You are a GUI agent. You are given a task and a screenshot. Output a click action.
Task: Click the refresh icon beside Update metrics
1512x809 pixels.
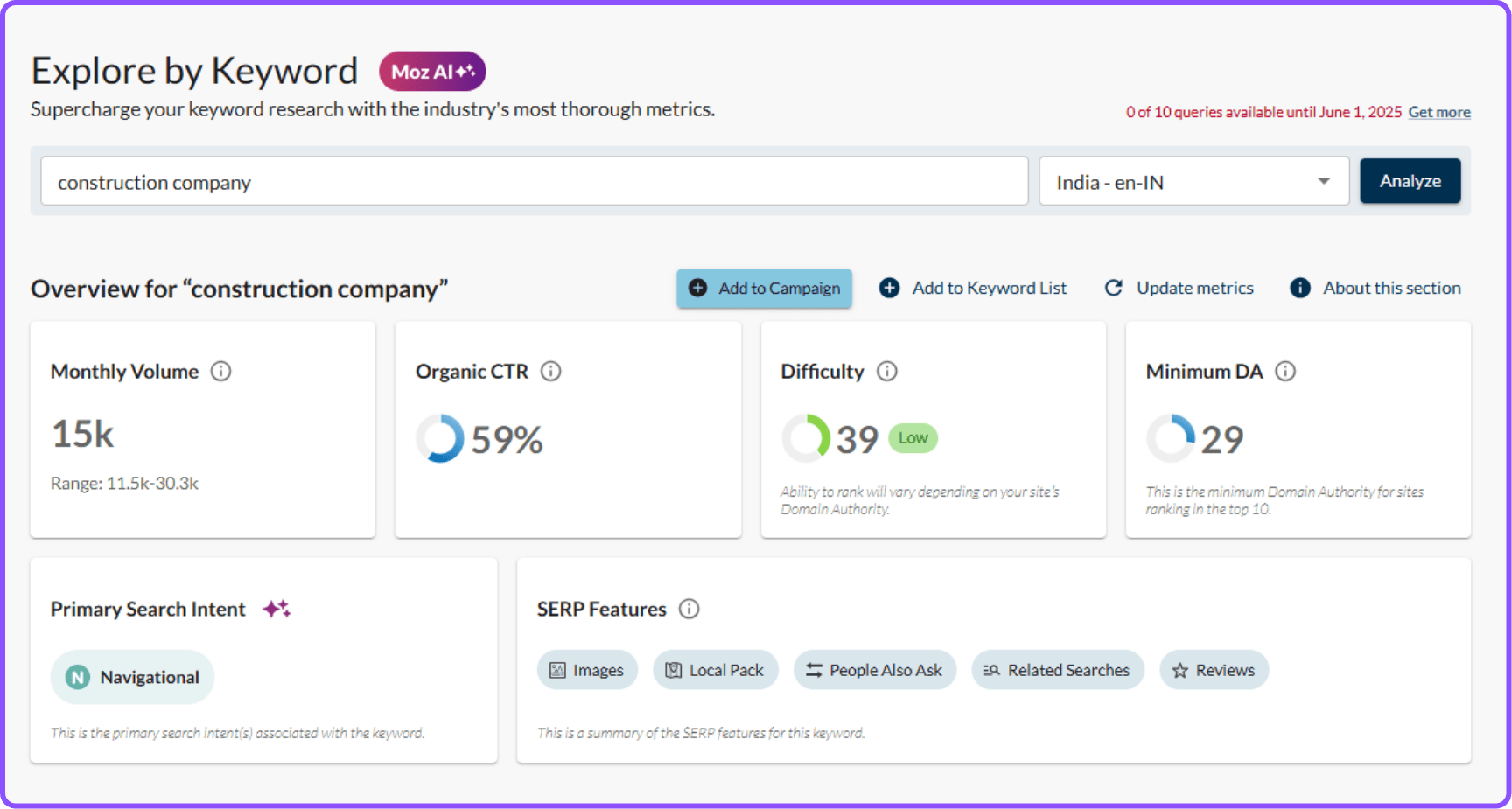coord(1113,288)
